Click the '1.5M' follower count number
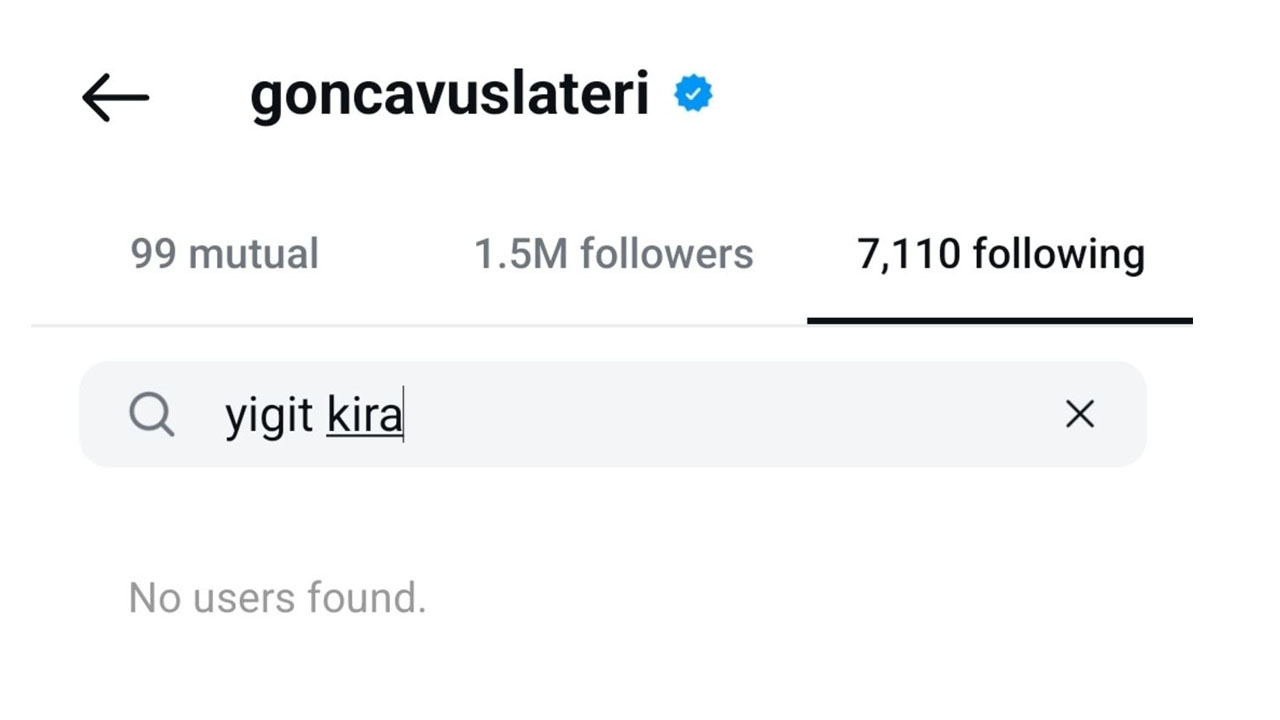This screenshot has height=720, width=1280. (x=520, y=255)
